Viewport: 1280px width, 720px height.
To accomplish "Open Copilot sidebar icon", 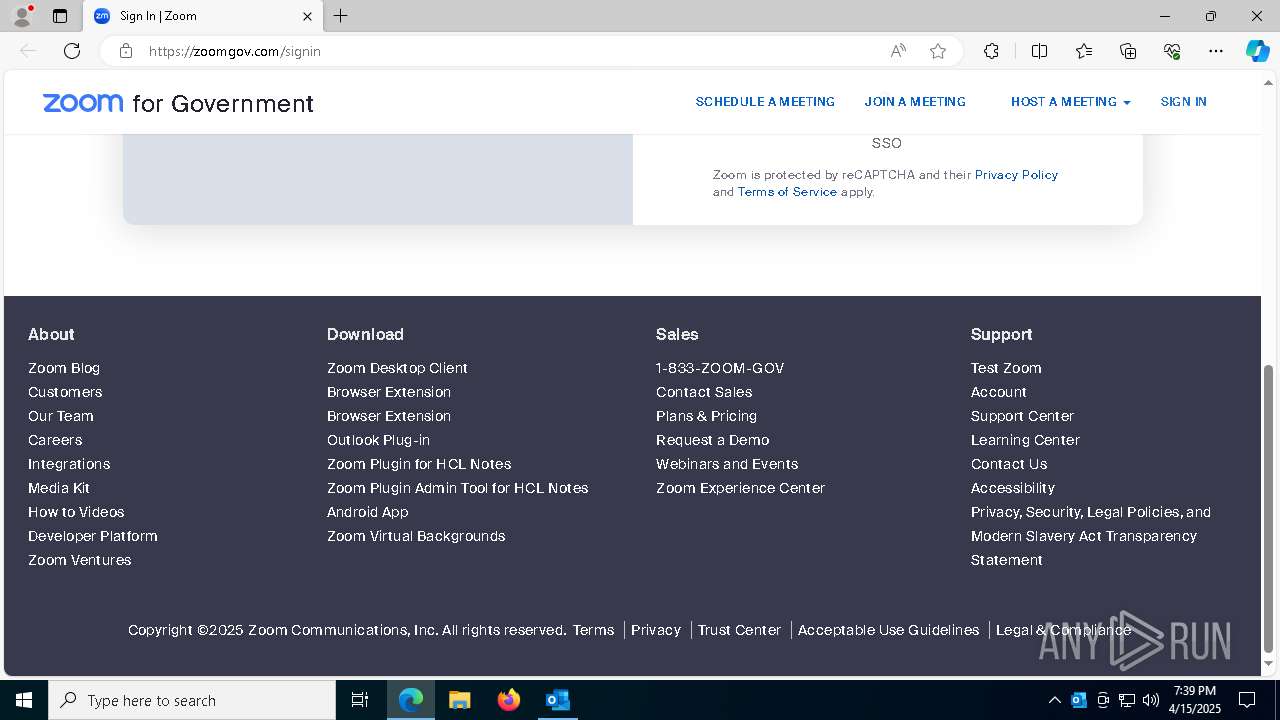I will (x=1257, y=51).
